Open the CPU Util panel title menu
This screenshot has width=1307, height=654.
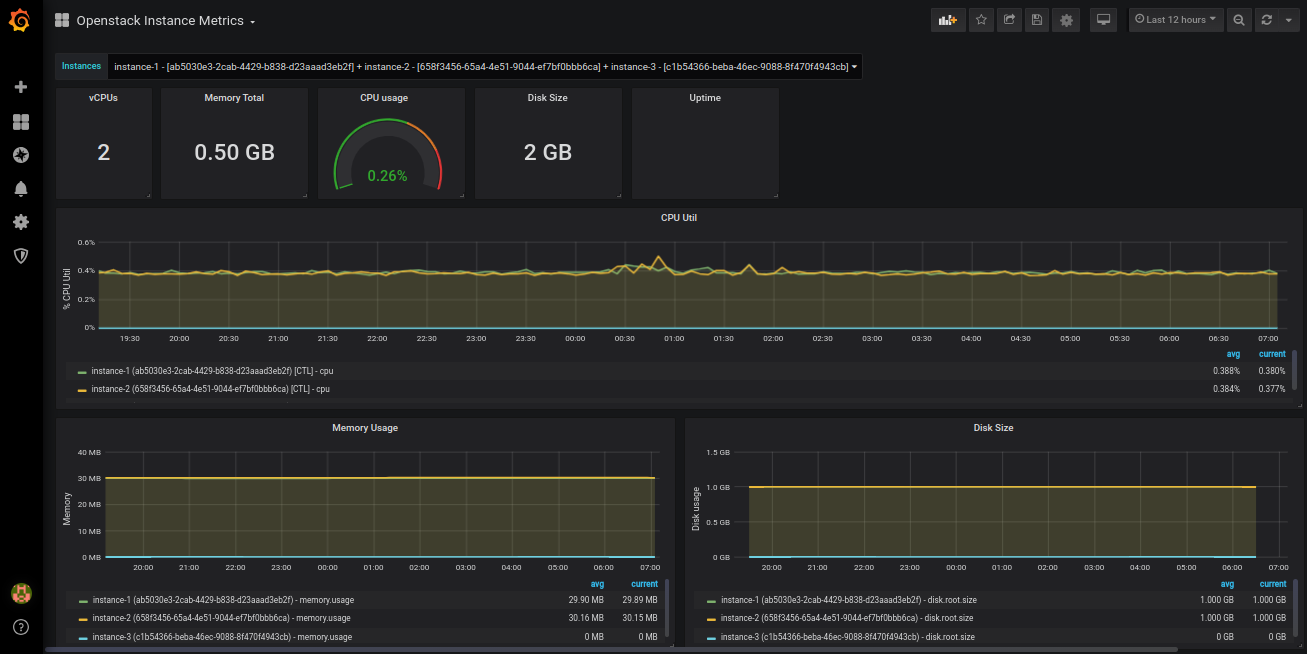678,217
